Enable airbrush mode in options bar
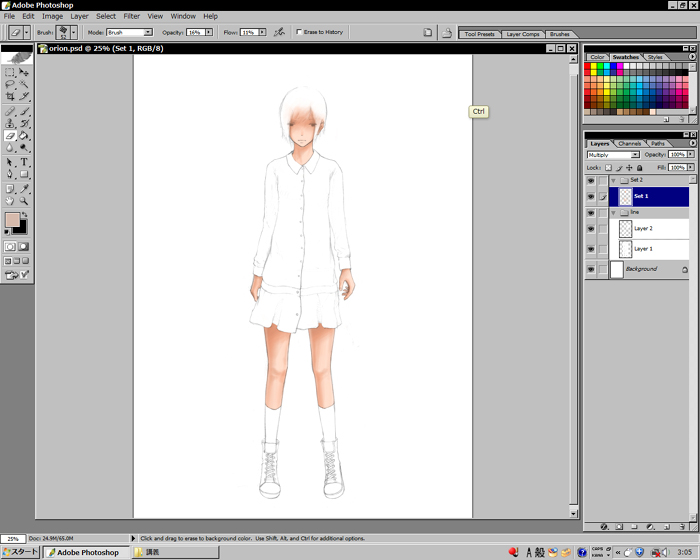 click(x=279, y=32)
